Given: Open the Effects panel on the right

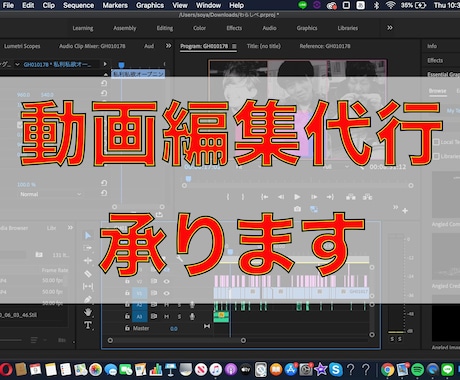Looking at the screenshot, I should (435, 60).
